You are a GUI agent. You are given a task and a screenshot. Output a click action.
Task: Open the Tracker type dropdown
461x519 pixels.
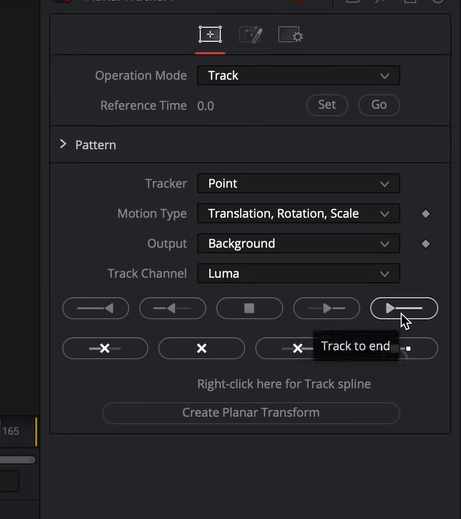(298, 183)
